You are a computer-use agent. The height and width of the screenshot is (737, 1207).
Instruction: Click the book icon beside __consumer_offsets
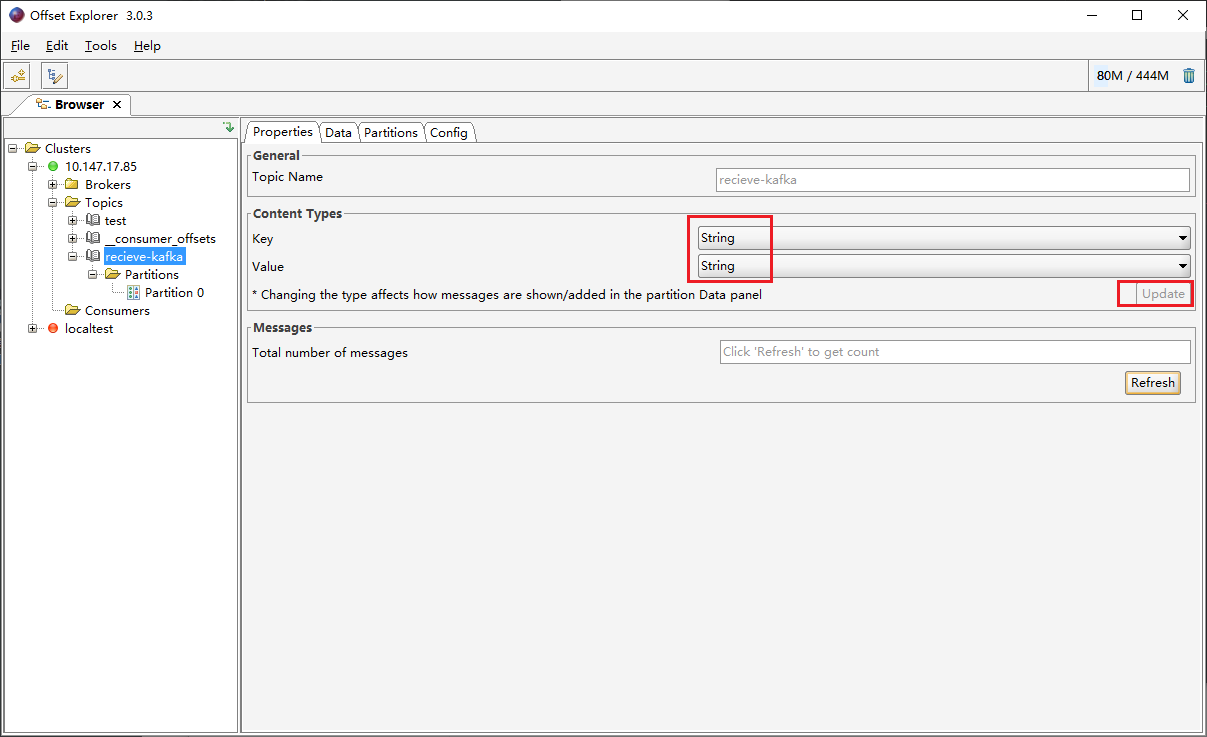click(x=93, y=239)
